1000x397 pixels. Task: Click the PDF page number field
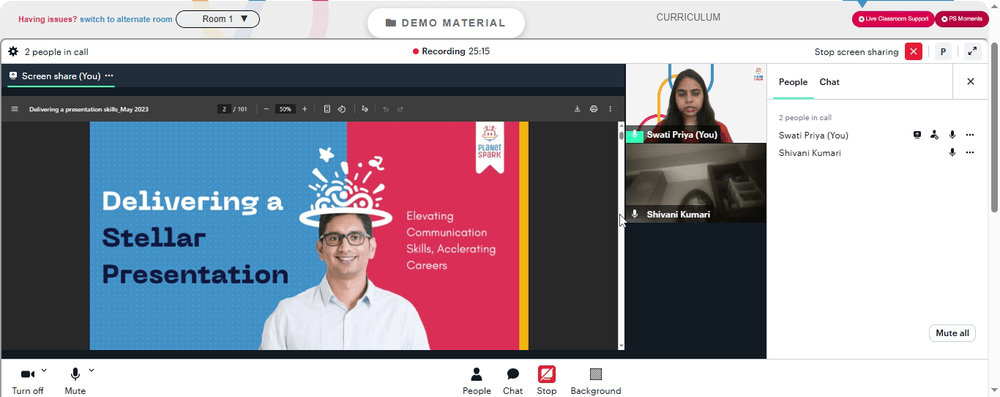point(224,109)
